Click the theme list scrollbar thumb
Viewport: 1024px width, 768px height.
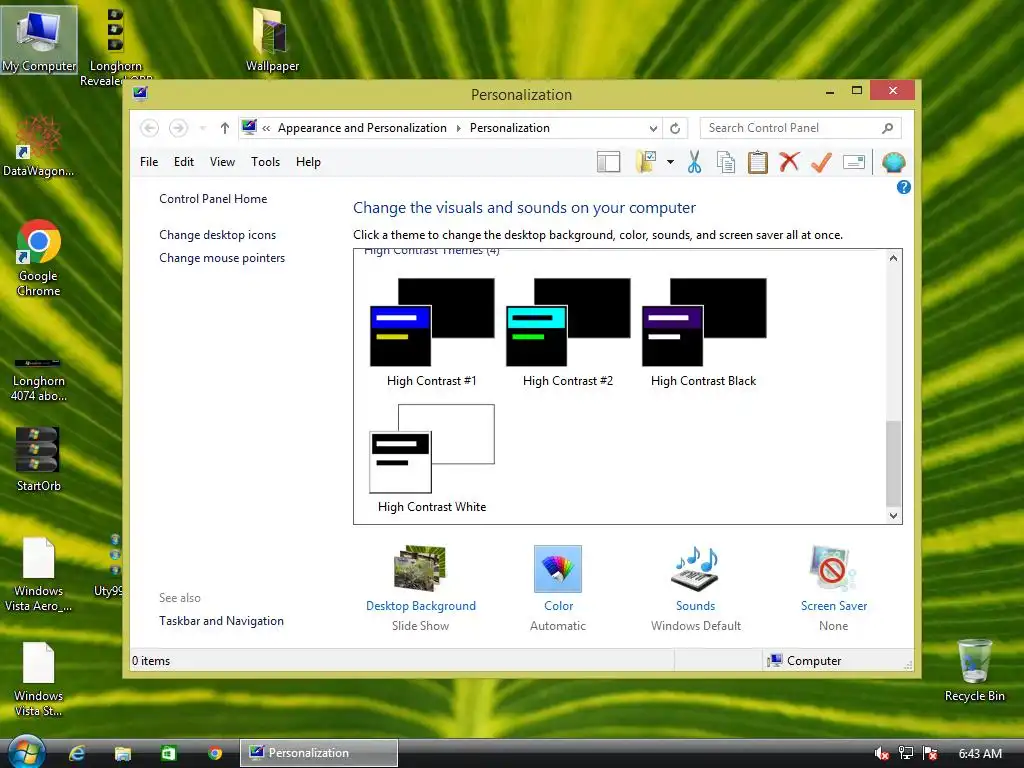[893, 464]
